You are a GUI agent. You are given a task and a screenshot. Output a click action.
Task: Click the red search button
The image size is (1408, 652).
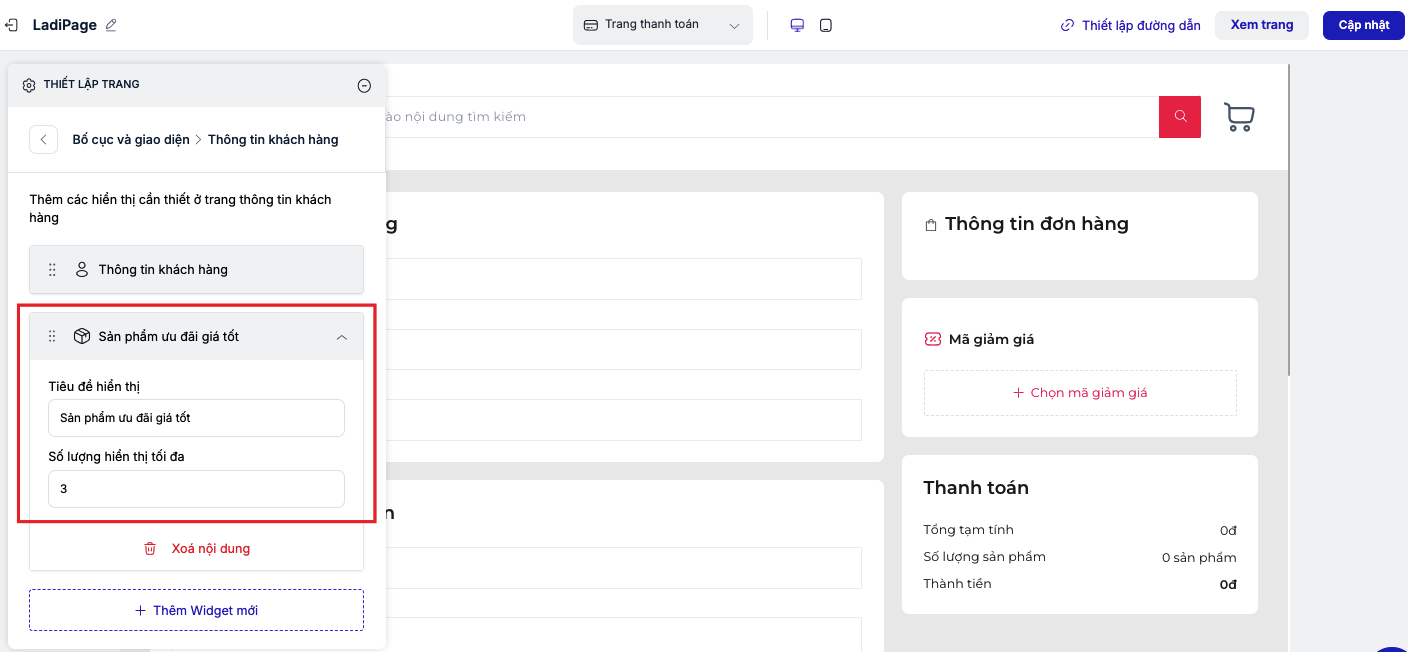pyautogui.click(x=1180, y=117)
